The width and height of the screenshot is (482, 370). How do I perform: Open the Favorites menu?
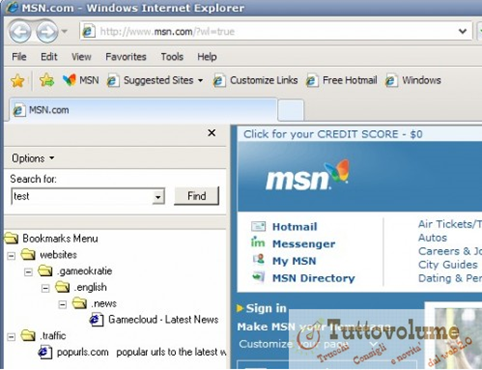coord(126,57)
